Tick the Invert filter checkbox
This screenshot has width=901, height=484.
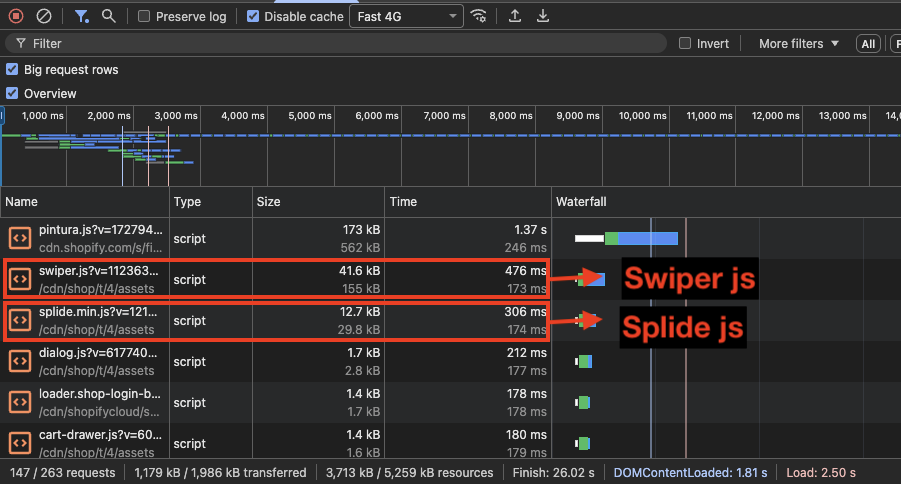point(685,44)
